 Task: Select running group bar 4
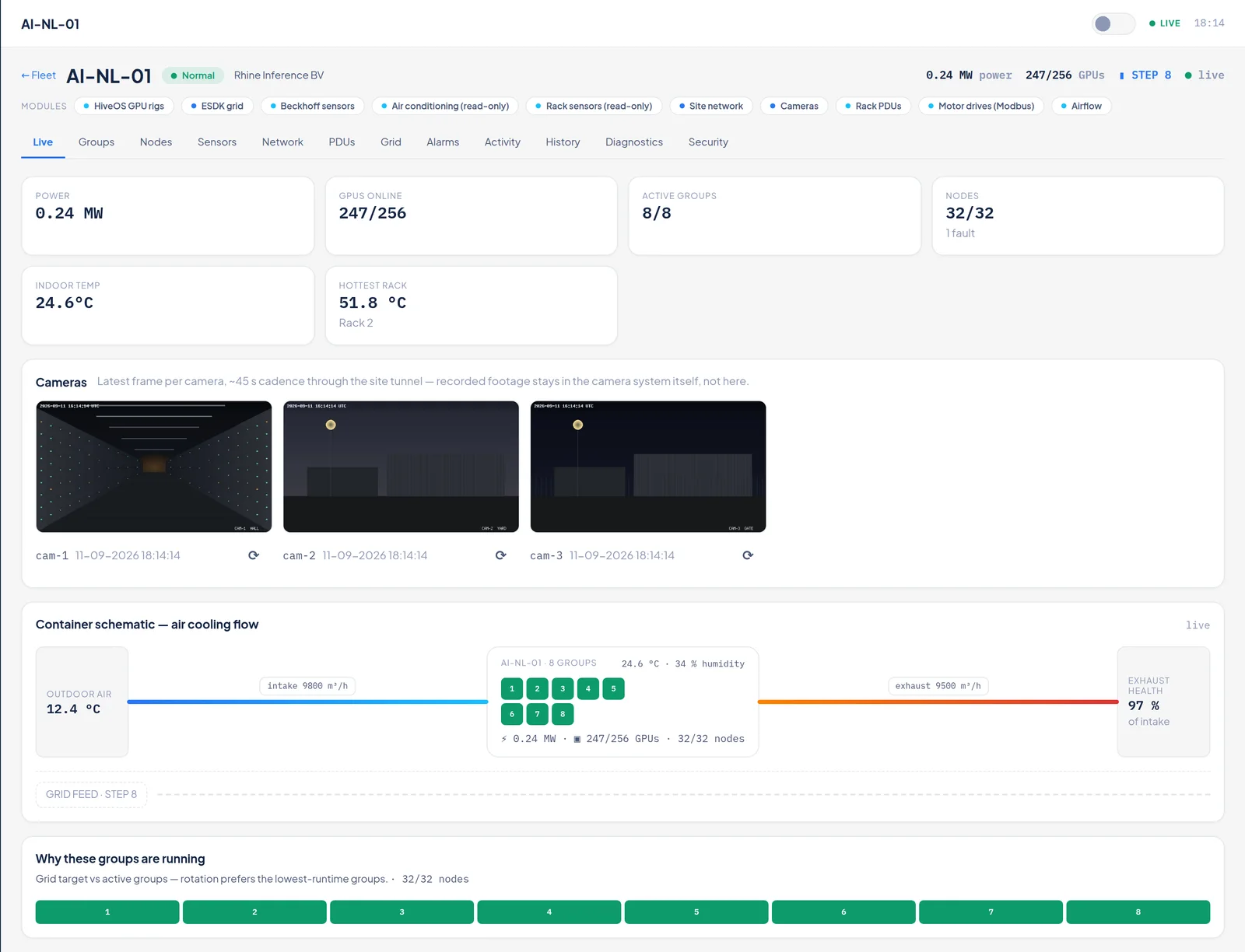pos(549,912)
